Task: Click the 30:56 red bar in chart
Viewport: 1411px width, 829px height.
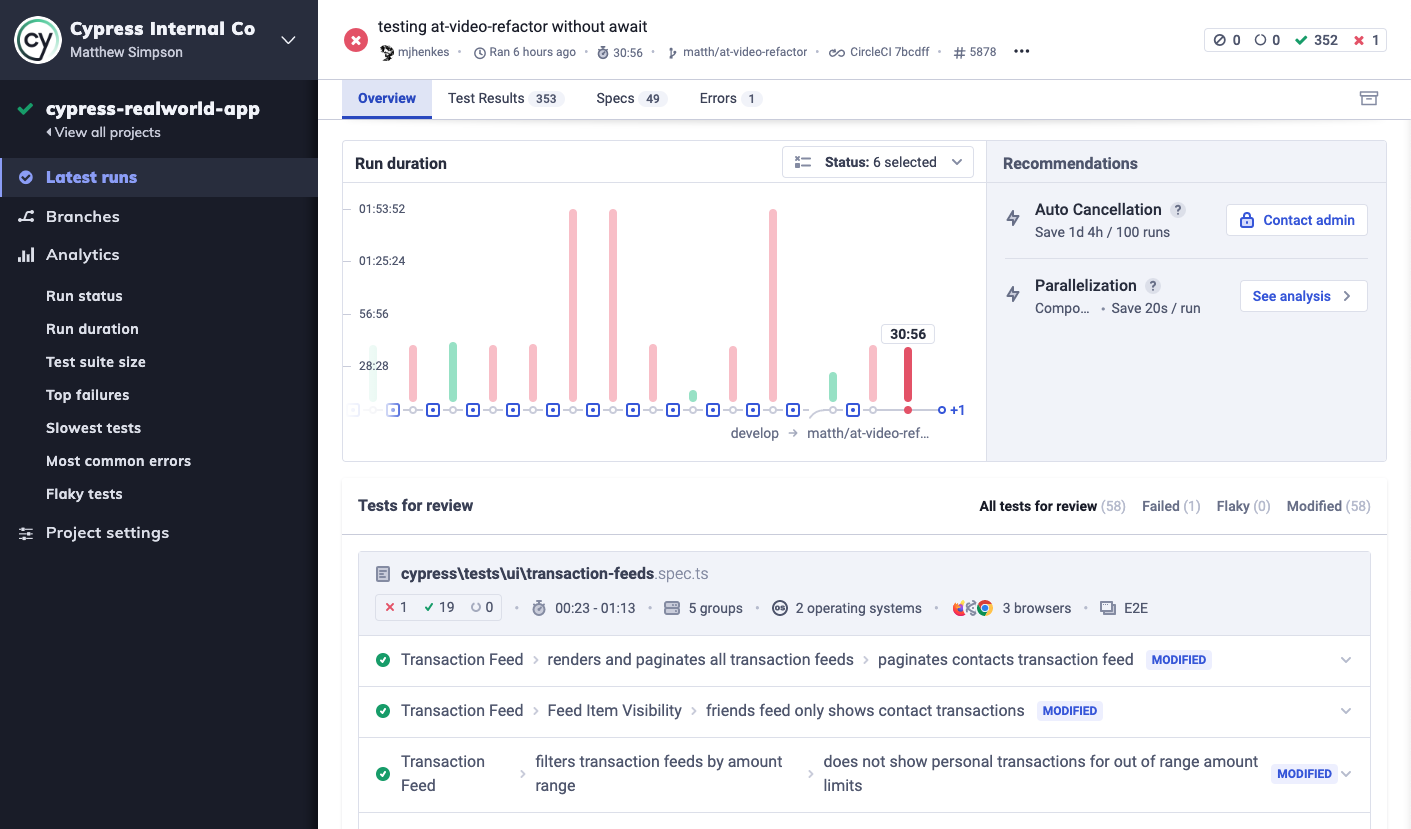Action: (x=908, y=374)
